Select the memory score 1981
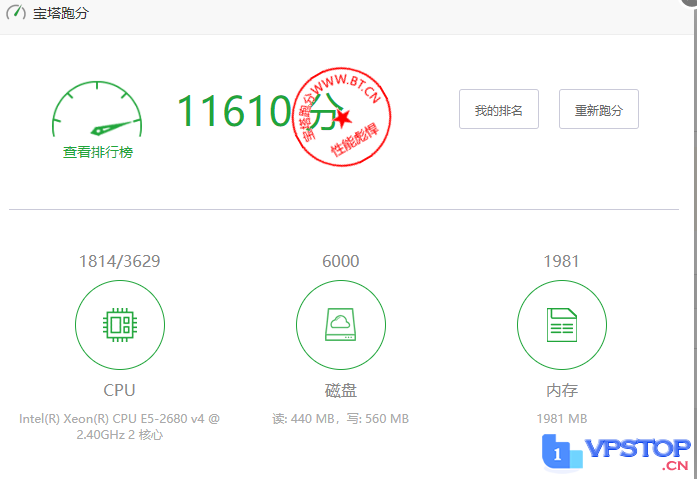697x479 pixels. pyautogui.click(x=561, y=261)
